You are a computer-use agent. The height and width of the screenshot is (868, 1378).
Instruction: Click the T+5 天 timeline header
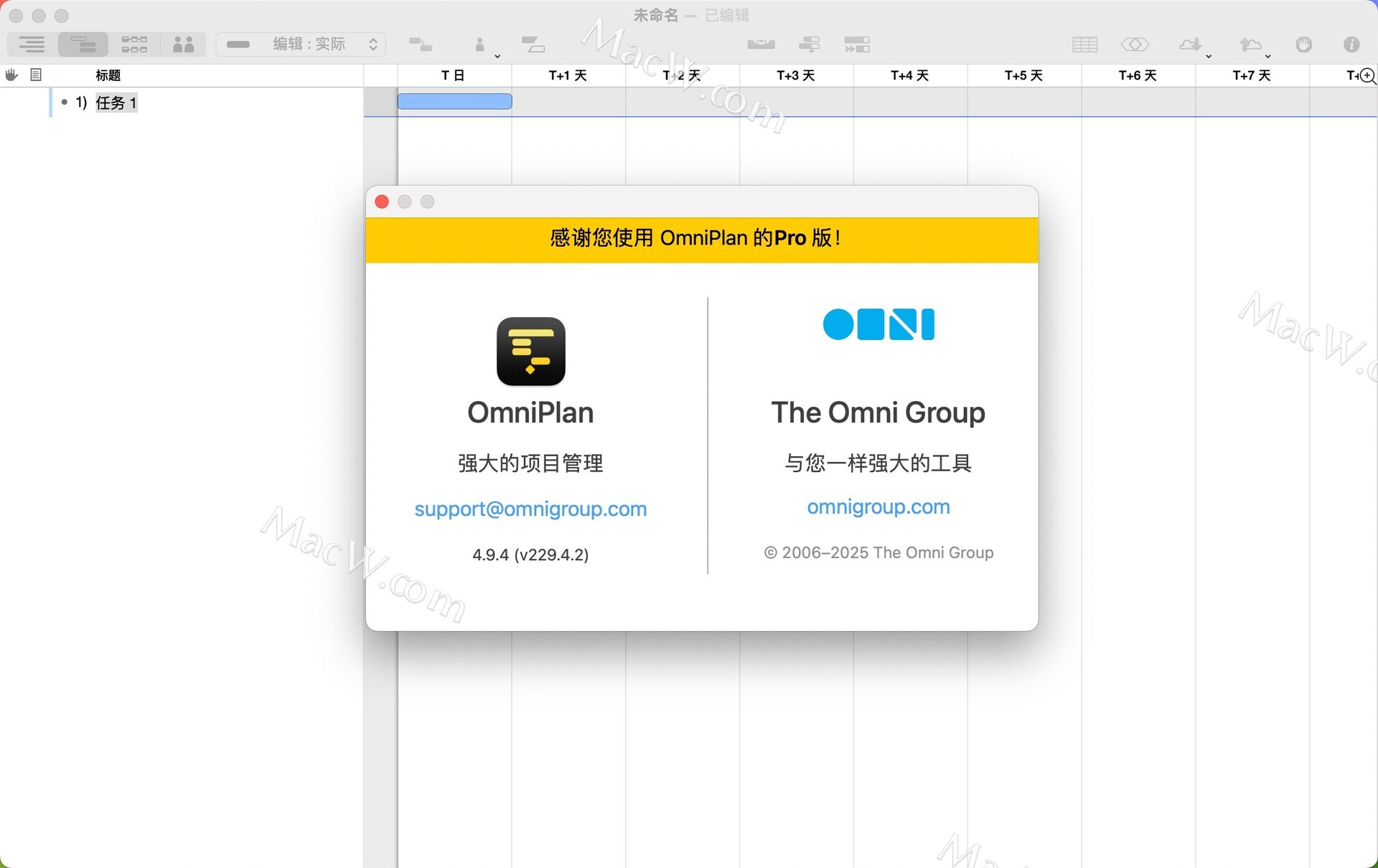point(1024,75)
